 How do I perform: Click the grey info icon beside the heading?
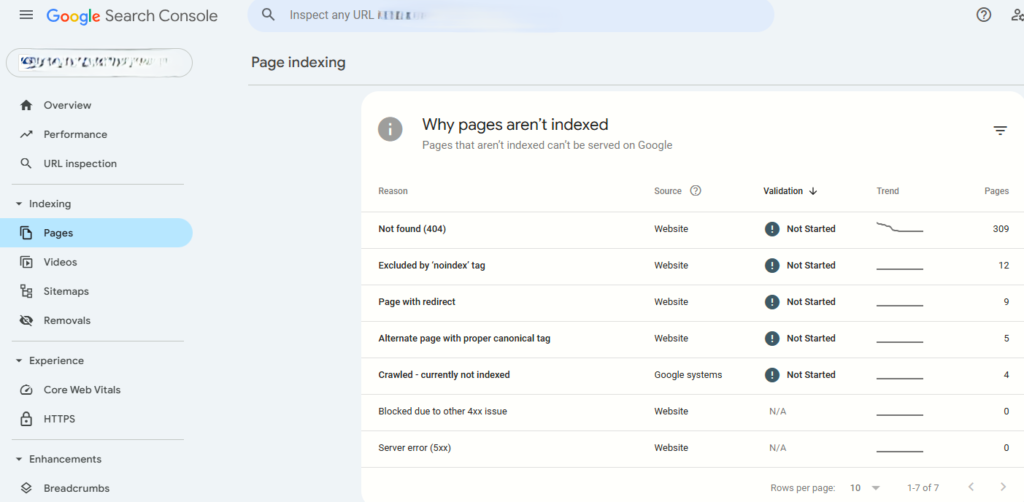click(390, 129)
